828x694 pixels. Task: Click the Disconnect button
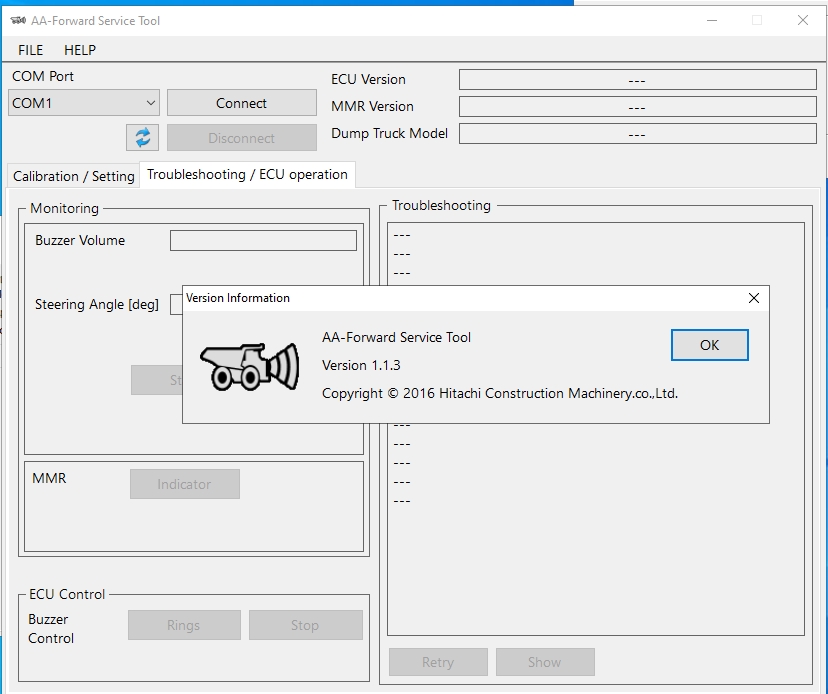pos(242,138)
